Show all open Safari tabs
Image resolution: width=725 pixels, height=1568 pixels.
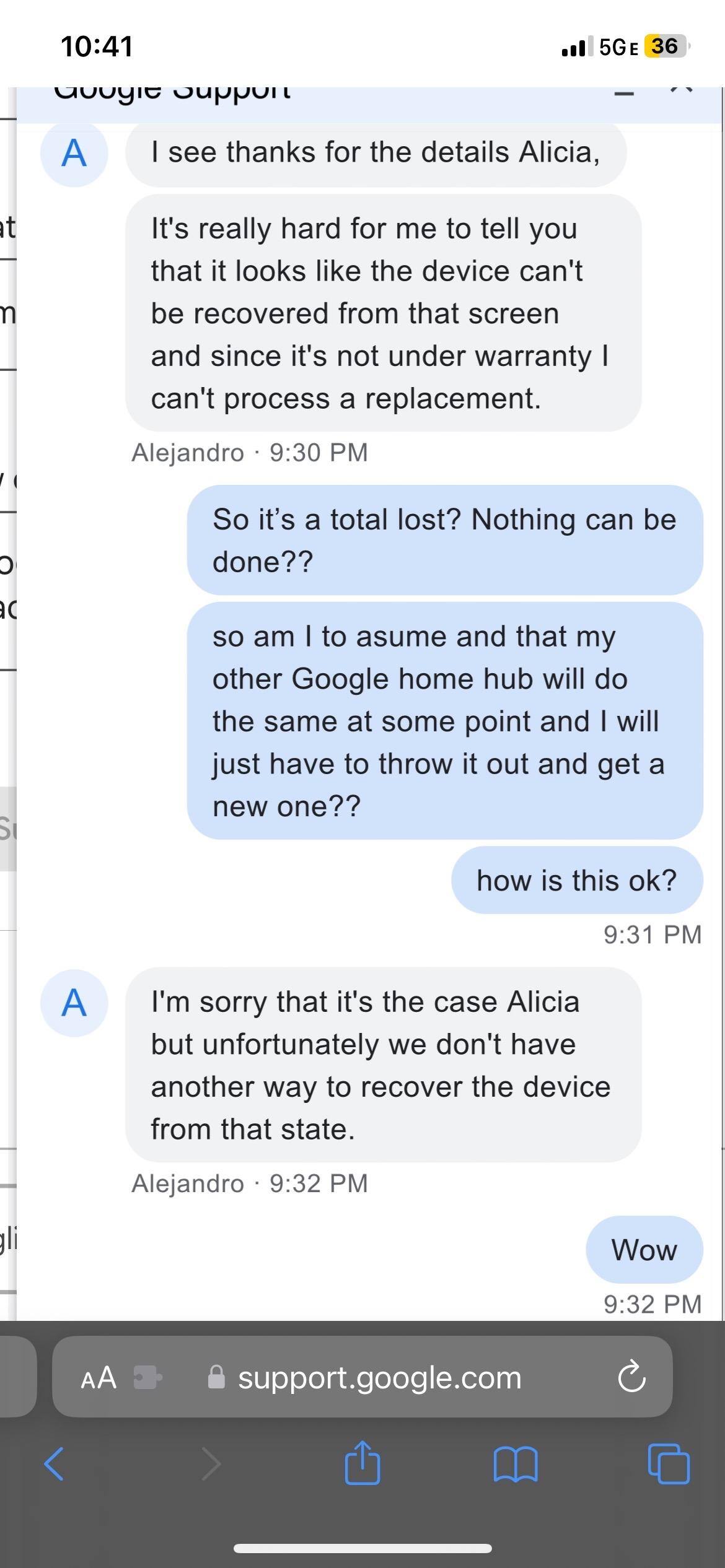[x=668, y=1464]
